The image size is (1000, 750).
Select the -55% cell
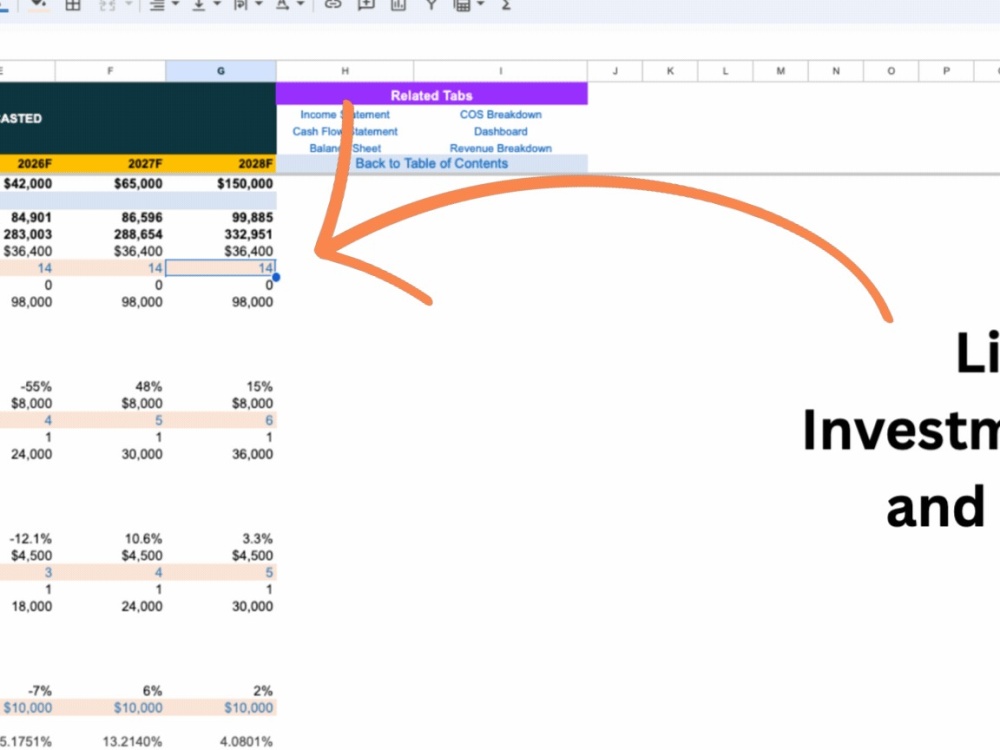coord(27,386)
